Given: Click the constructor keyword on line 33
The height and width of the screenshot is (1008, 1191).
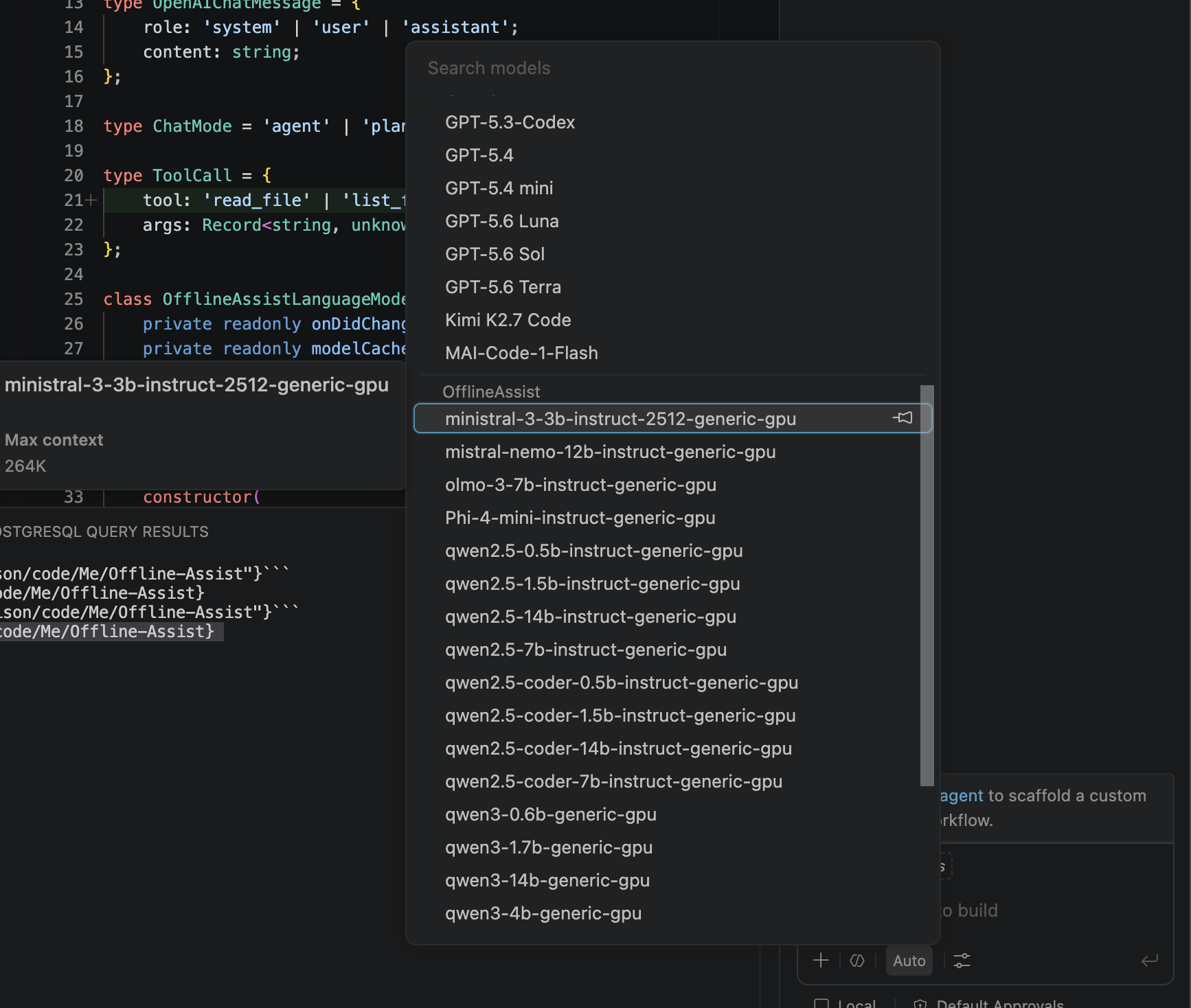Looking at the screenshot, I should (198, 497).
